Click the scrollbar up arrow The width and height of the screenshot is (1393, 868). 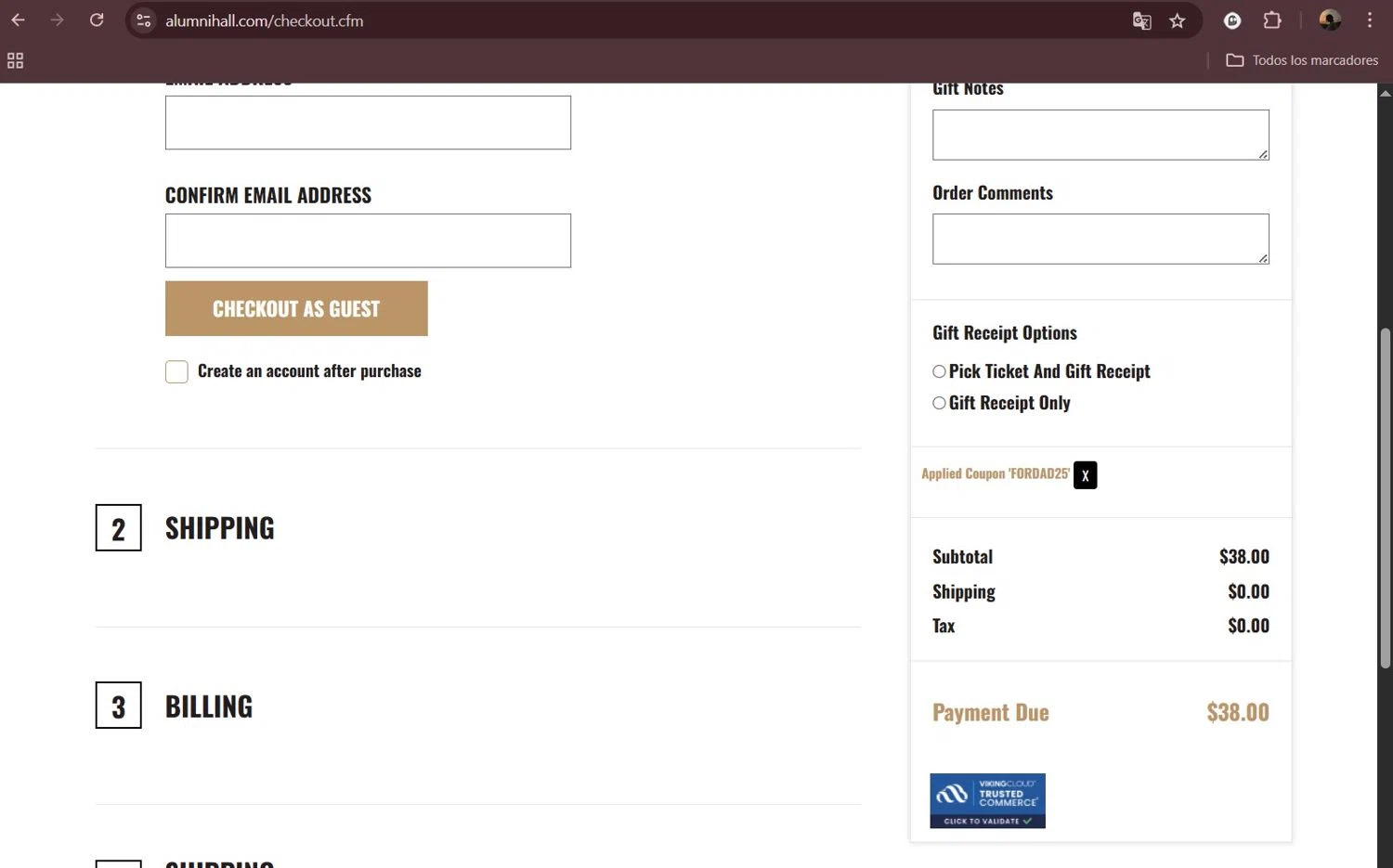point(1385,92)
